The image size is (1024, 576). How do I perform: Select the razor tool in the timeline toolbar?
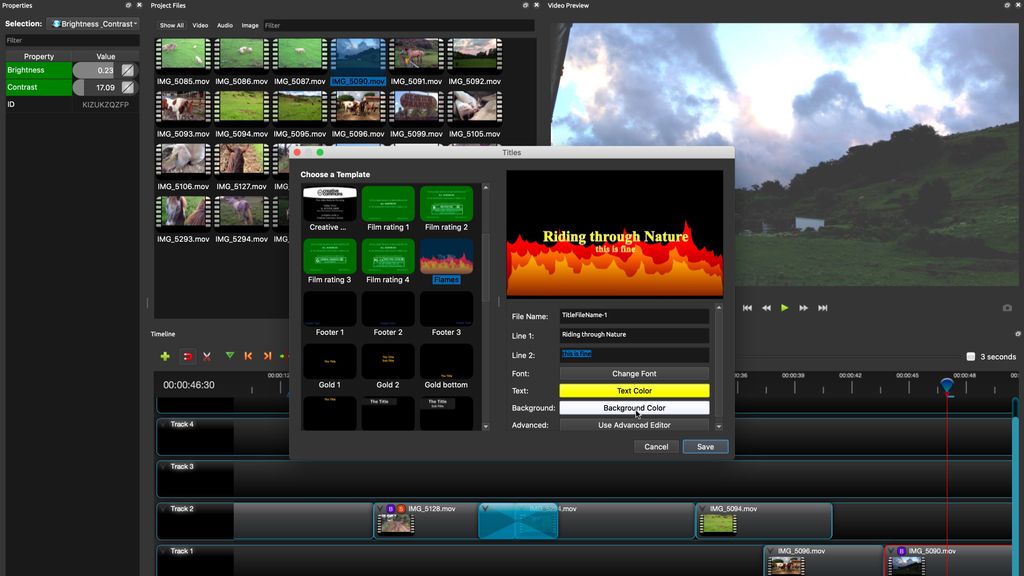(209, 355)
